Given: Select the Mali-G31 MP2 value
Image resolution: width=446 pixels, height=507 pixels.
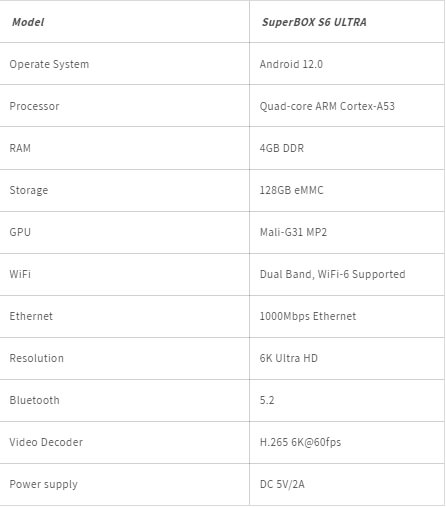Looking at the screenshot, I should pyautogui.click(x=293, y=232).
